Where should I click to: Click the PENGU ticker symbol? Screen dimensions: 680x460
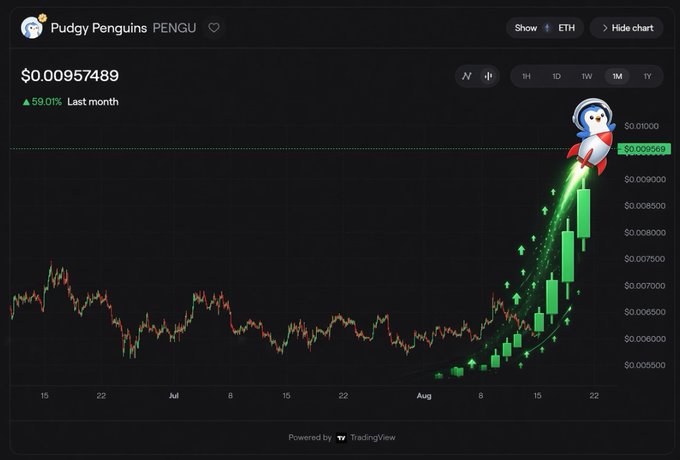[x=174, y=28]
